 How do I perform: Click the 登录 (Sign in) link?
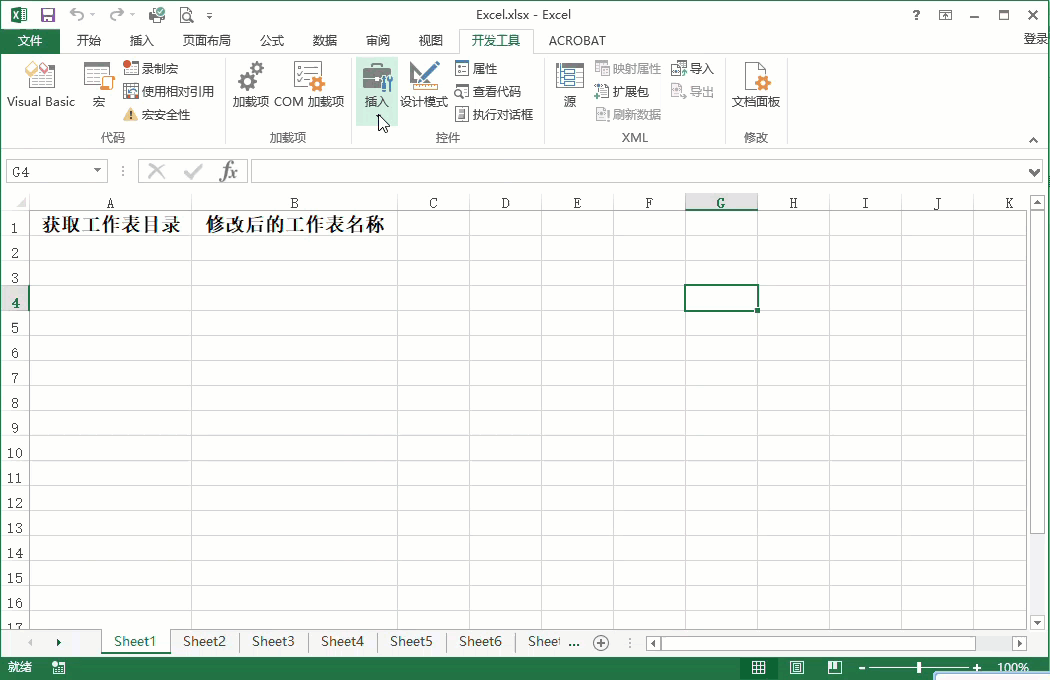coord(1035,41)
